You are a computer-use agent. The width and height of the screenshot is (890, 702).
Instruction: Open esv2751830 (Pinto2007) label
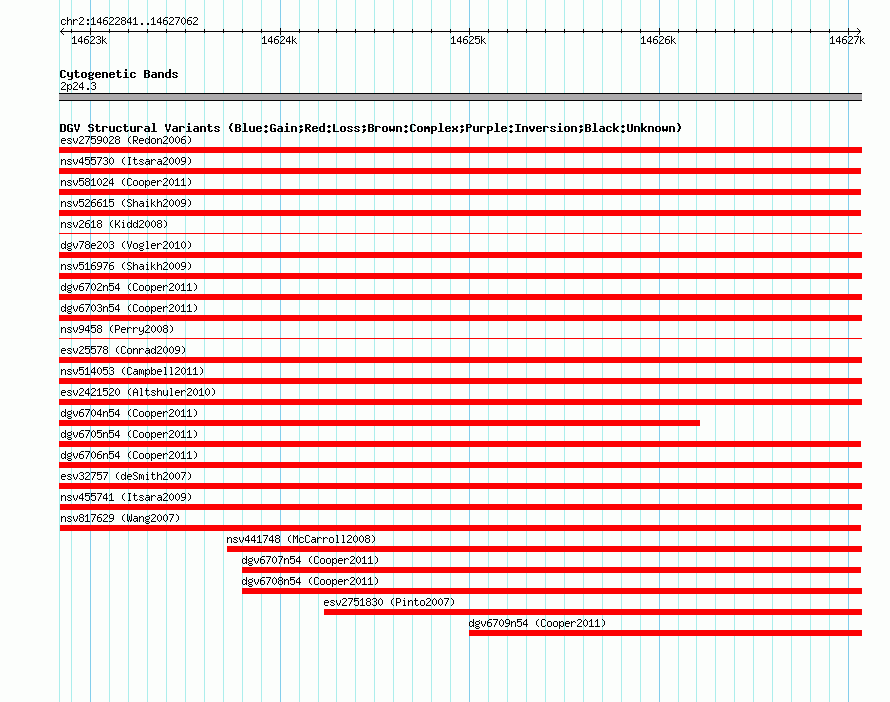tap(389, 602)
